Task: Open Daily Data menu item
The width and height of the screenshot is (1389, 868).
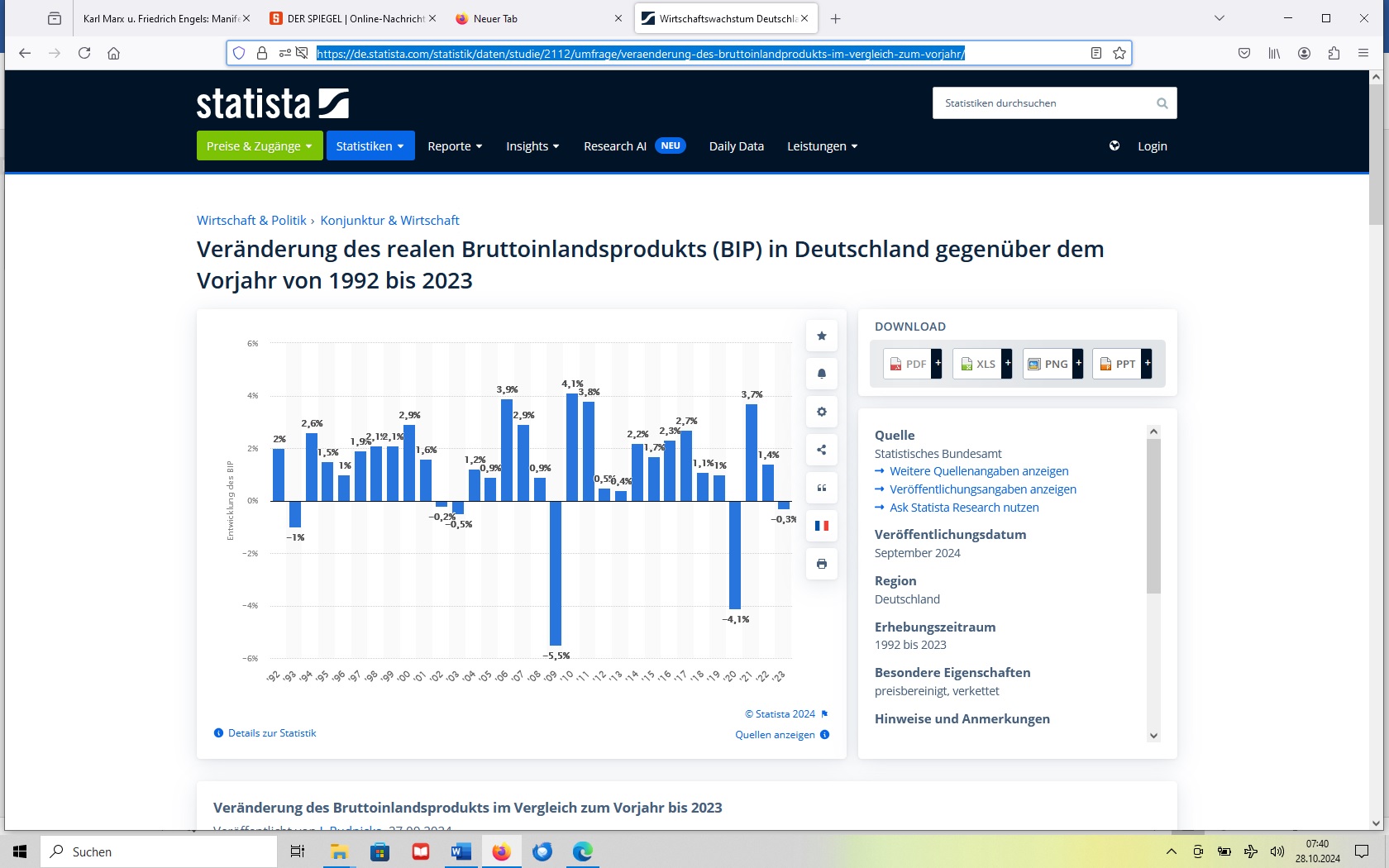Action: (x=736, y=146)
